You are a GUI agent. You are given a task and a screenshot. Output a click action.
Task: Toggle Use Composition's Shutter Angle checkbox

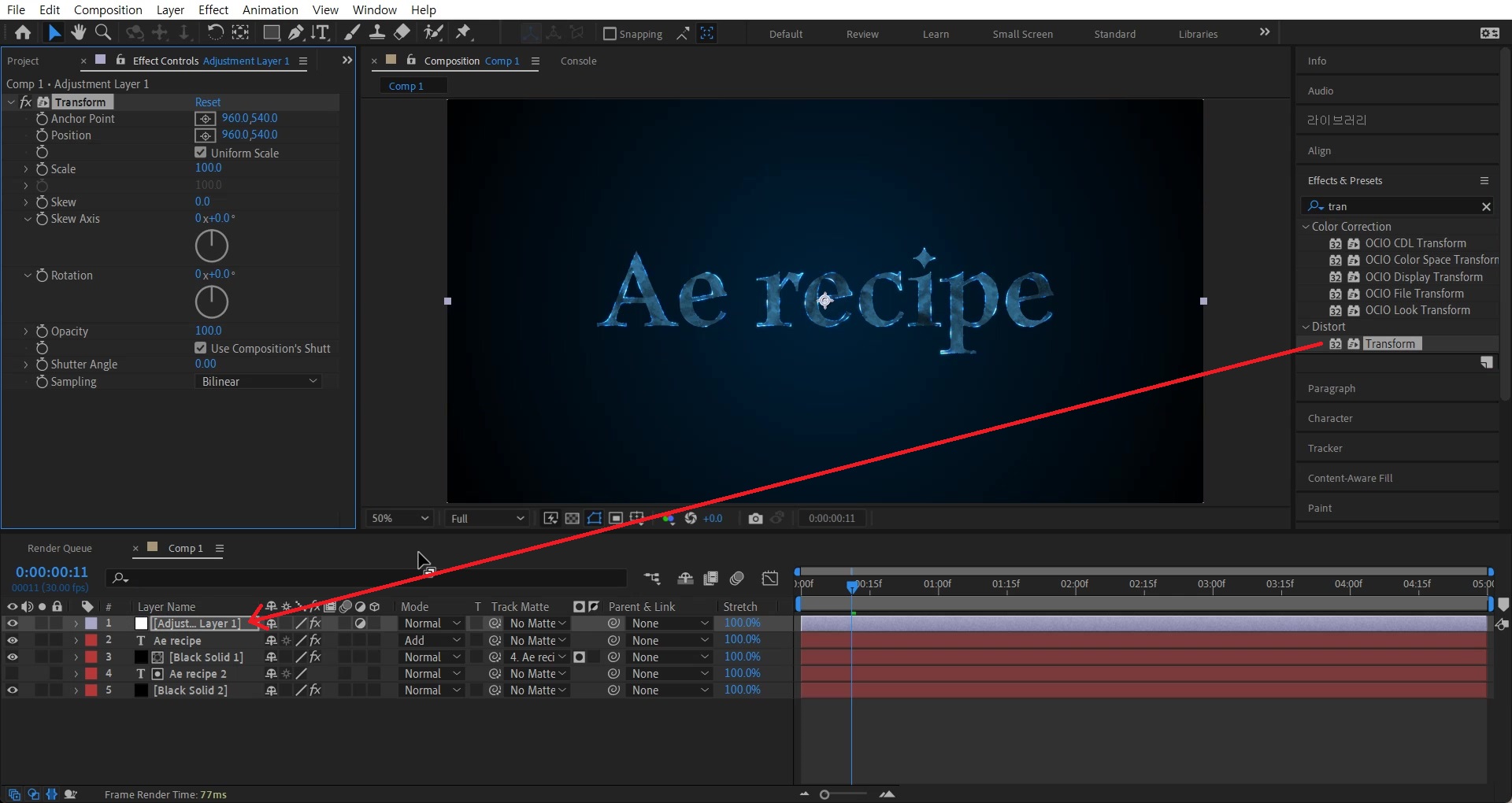(x=201, y=348)
